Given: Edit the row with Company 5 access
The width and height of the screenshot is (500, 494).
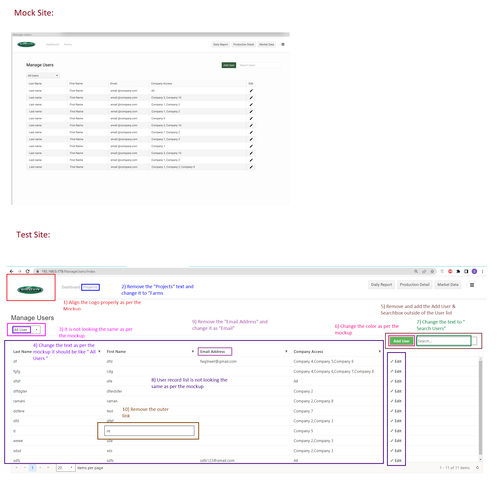Looking at the screenshot, I should pos(396,431).
